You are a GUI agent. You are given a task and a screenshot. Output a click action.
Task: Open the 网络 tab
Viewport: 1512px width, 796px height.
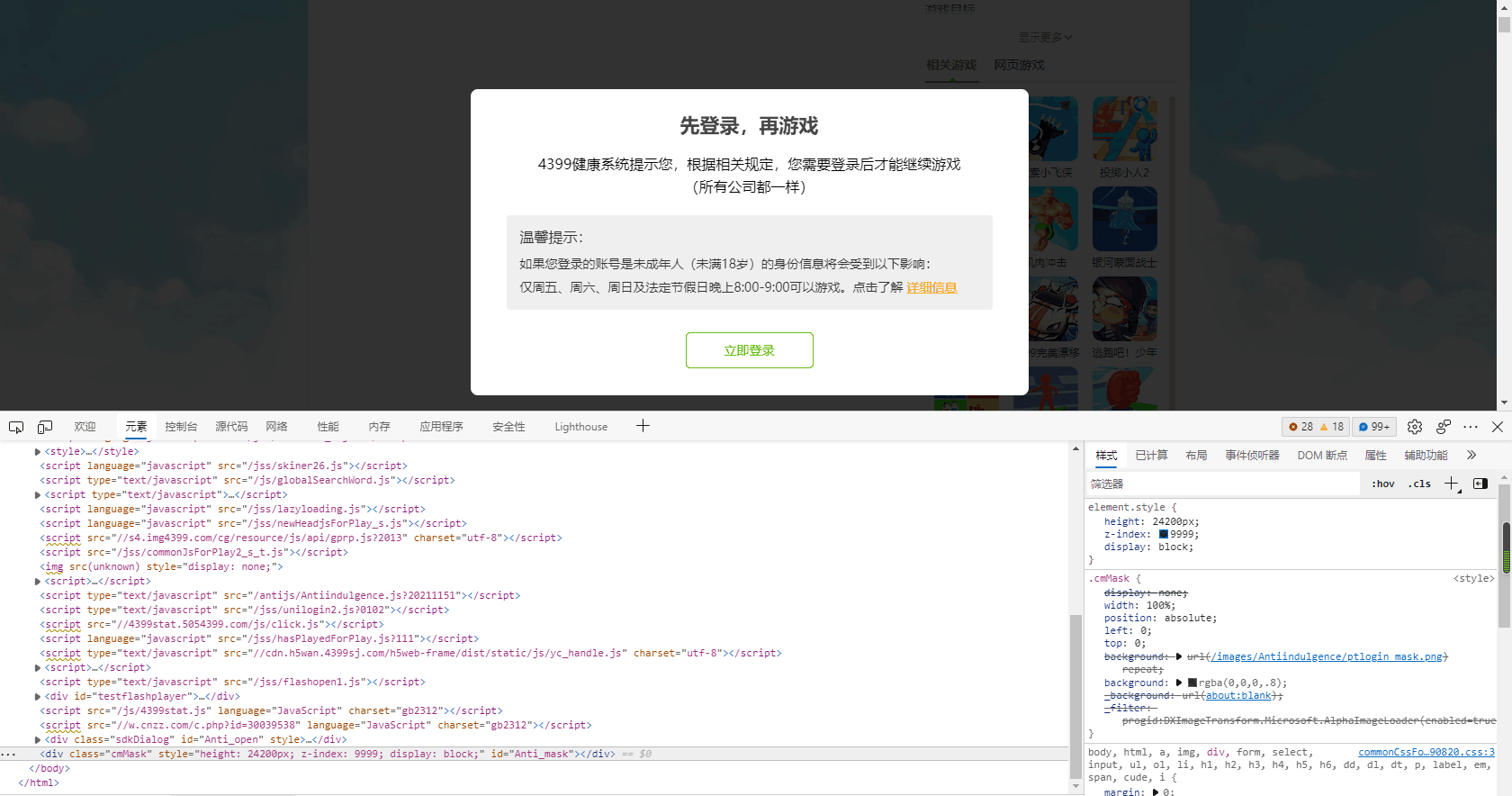point(276,427)
